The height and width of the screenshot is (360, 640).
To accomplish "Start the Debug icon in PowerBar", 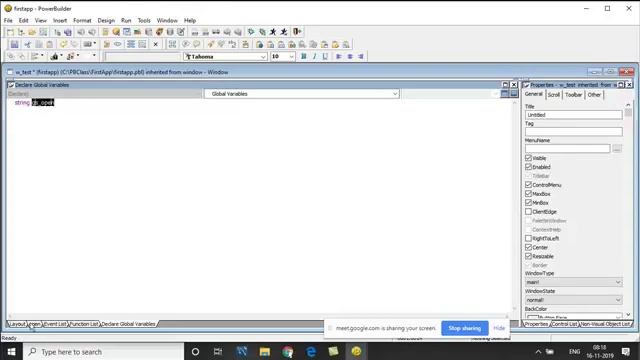I will [x=251, y=32].
